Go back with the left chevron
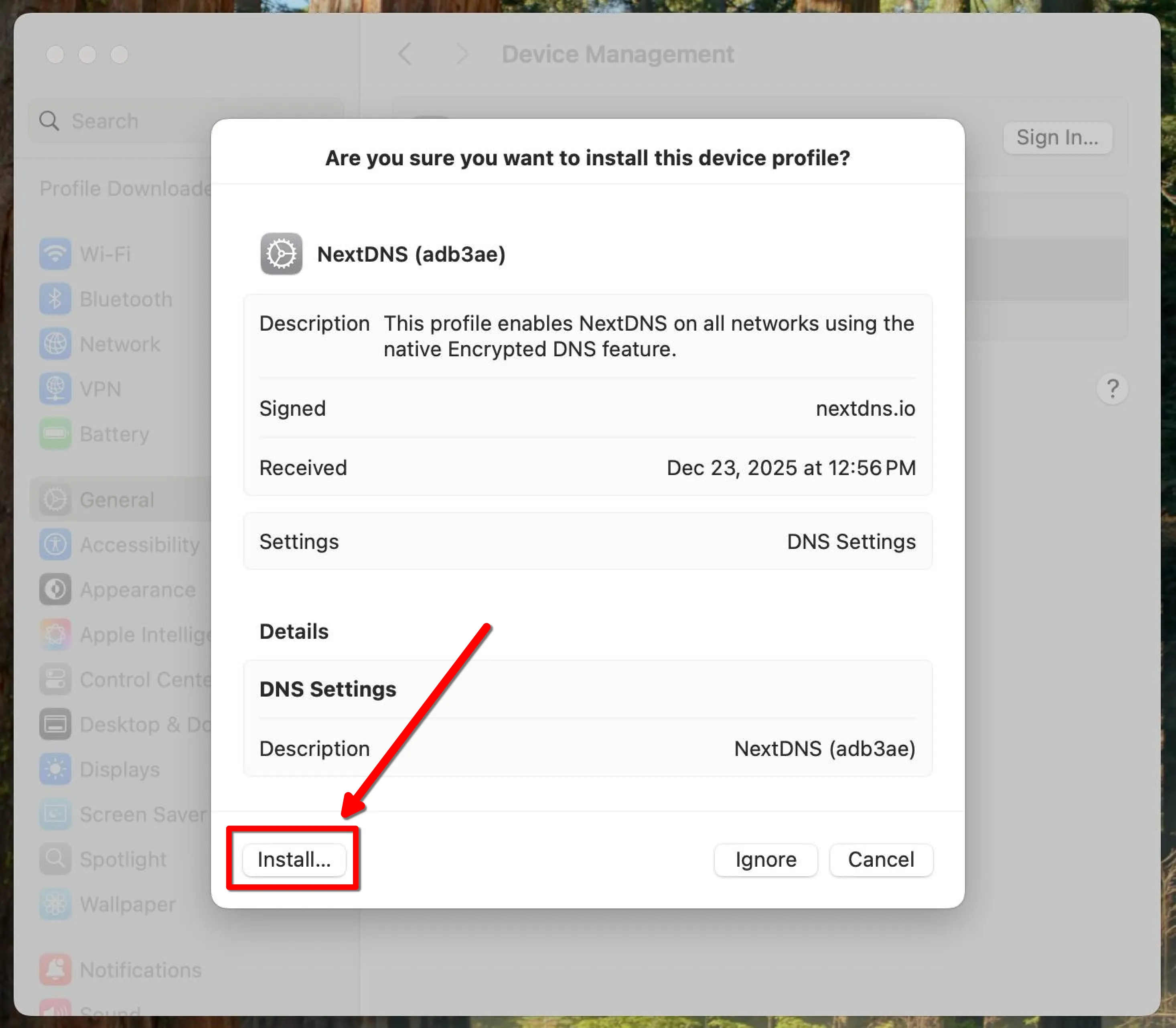This screenshot has width=1176, height=1028. coord(405,55)
